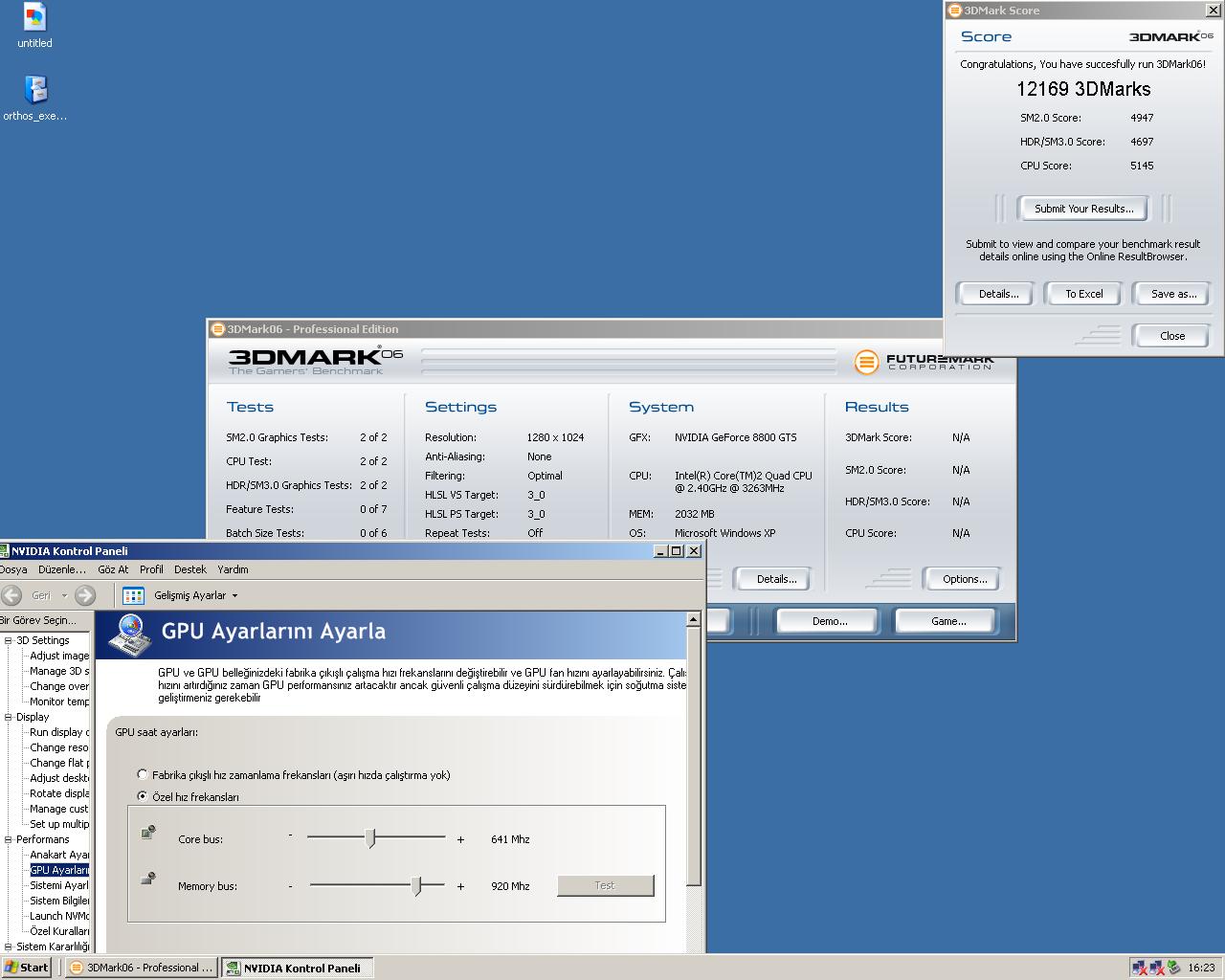Viewport: 1225px width, 980px height.
Task: Click the 16:23 taskbar clock
Action: point(1201,968)
